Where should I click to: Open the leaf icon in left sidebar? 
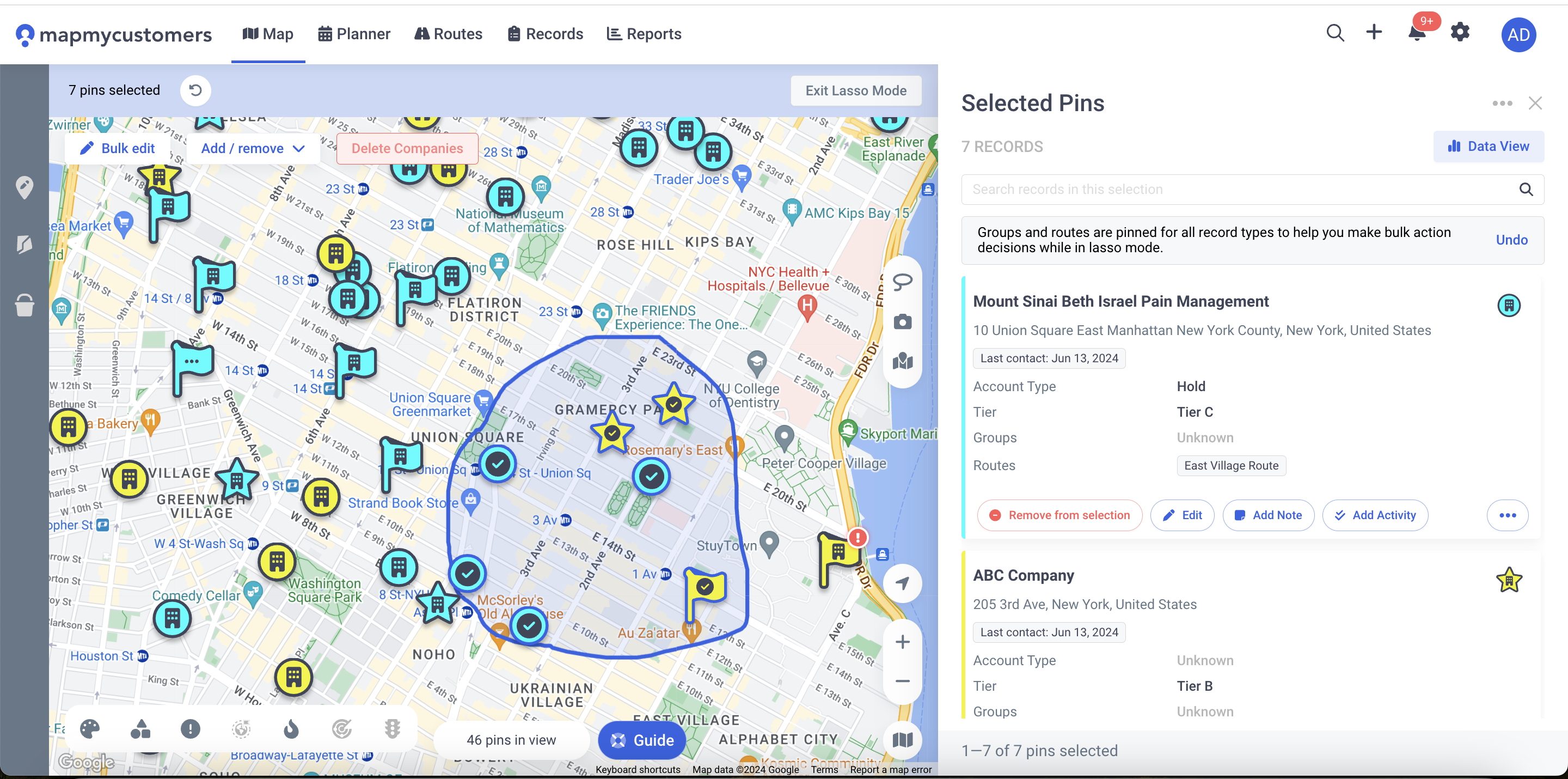[x=24, y=245]
